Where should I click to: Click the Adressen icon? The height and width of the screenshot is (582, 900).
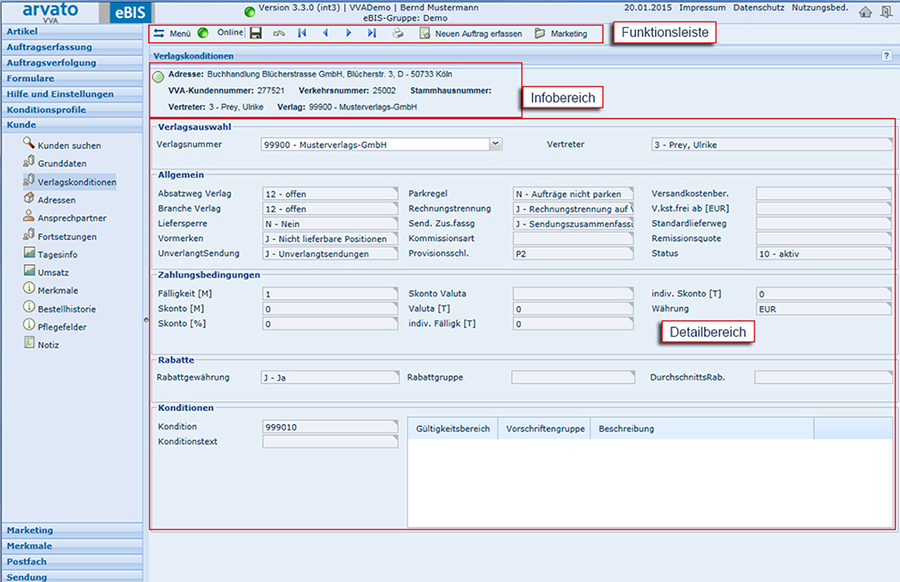pyautogui.click(x=29, y=199)
